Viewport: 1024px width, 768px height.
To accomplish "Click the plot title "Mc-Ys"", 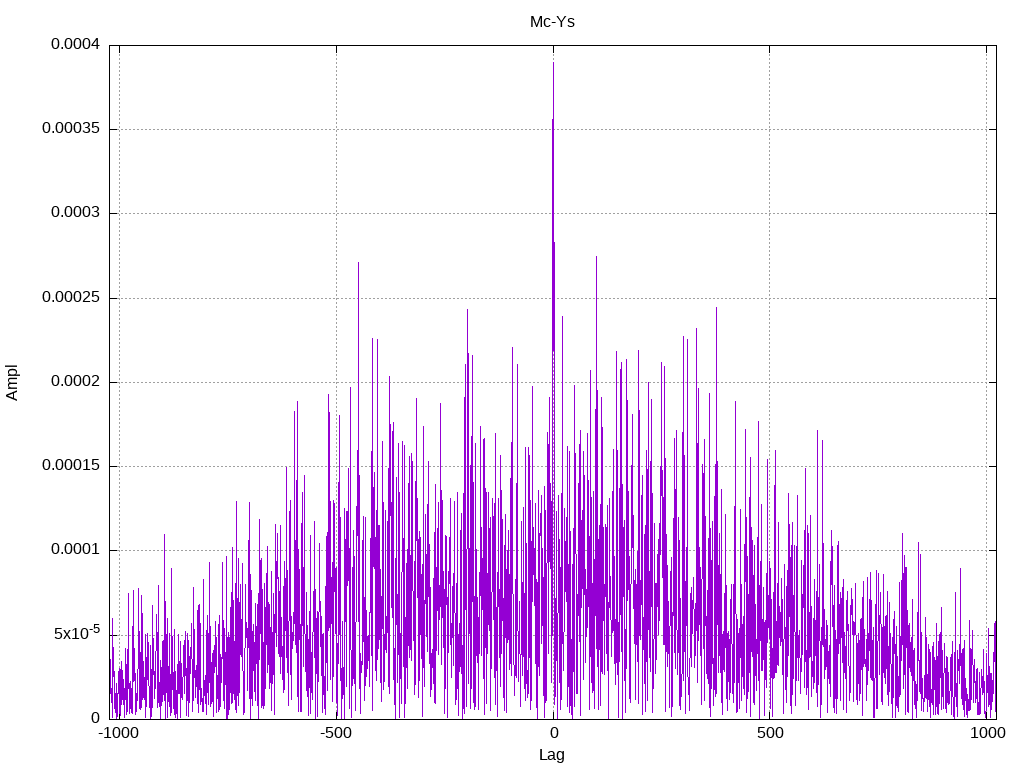I will tap(552, 22).
